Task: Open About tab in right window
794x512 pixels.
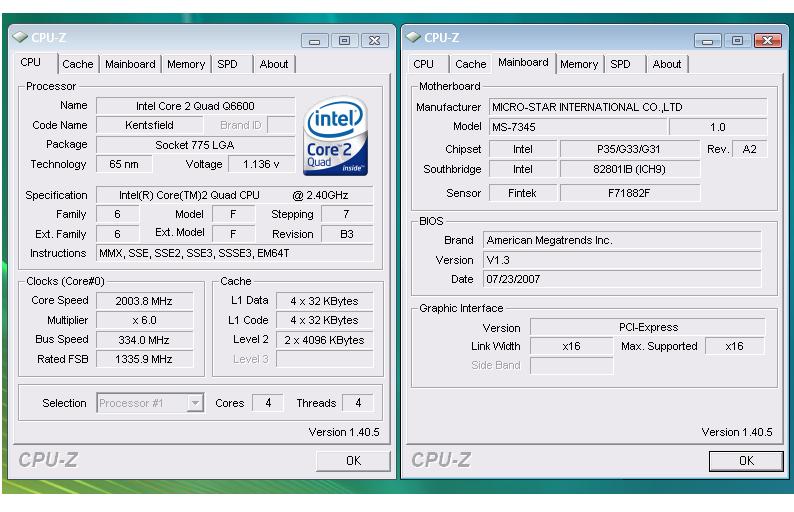Action: click(x=666, y=64)
